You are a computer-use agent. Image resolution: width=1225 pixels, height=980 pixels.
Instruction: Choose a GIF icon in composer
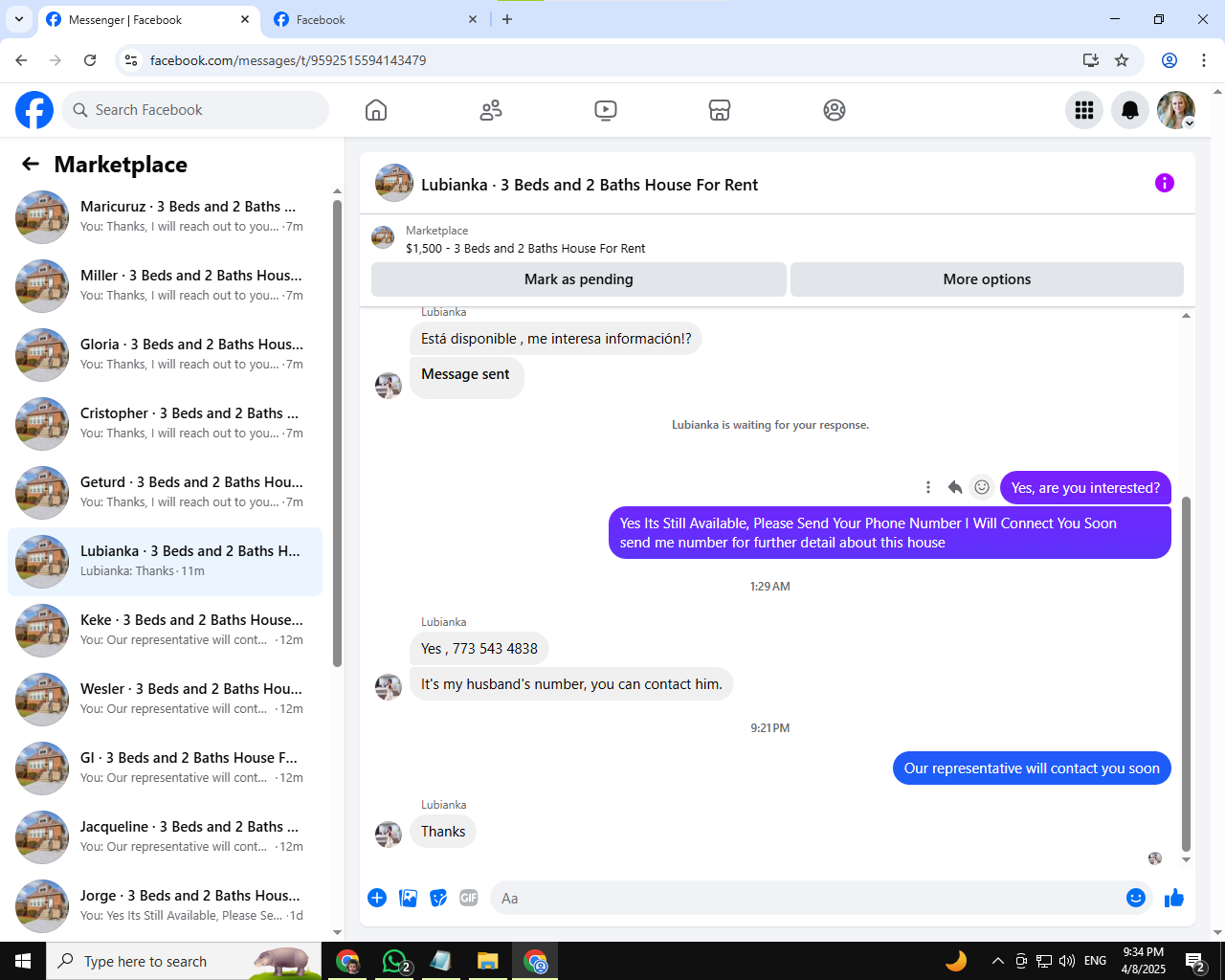click(469, 898)
